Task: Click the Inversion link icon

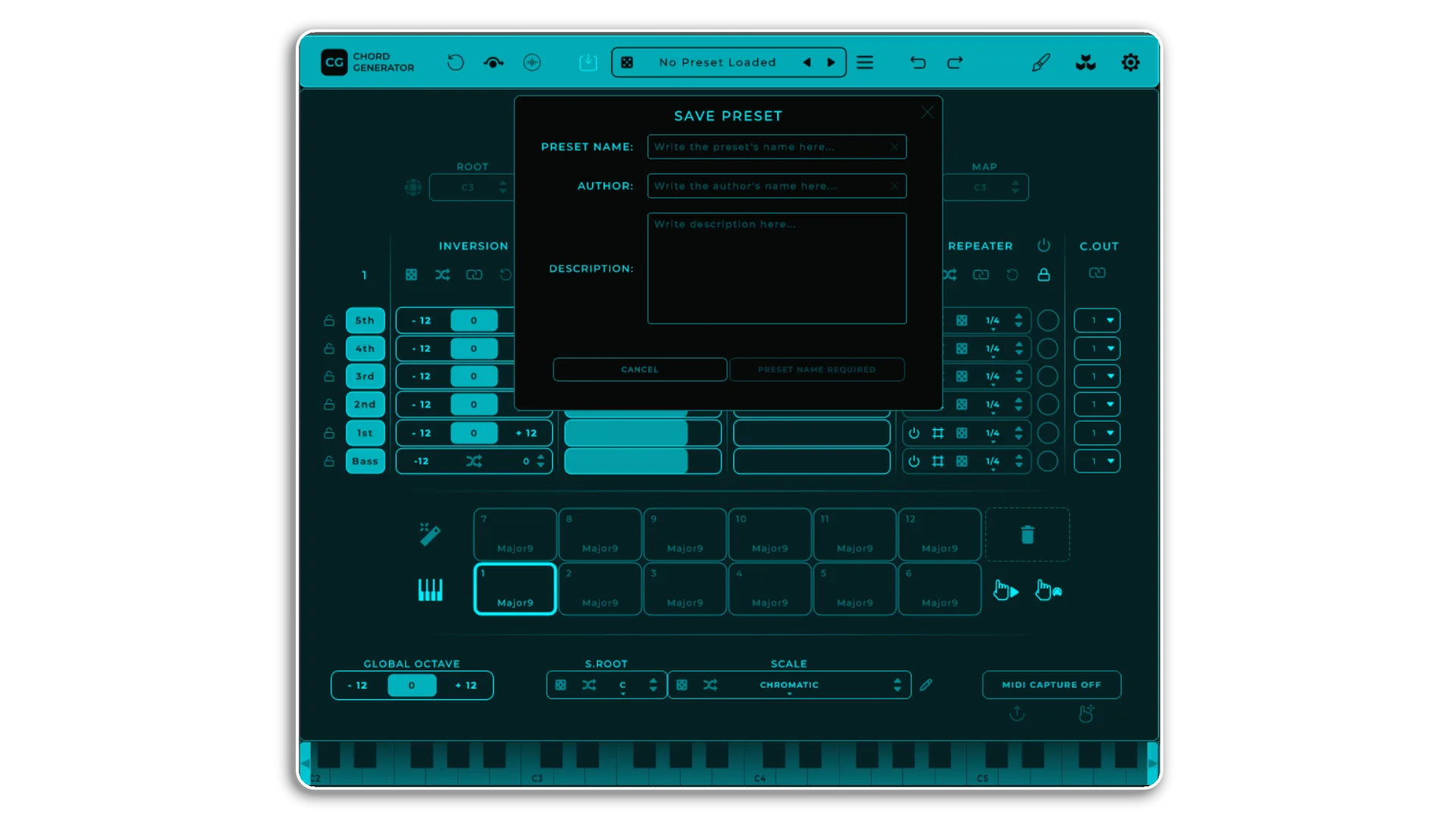Action: point(475,275)
